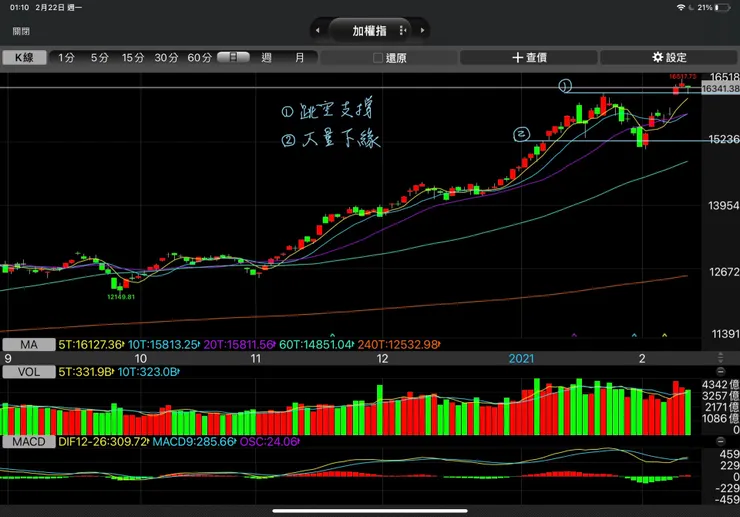Screen dimensions: 740x517
Task: Open the VOL indicator label
Action: click(x=29, y=372)
